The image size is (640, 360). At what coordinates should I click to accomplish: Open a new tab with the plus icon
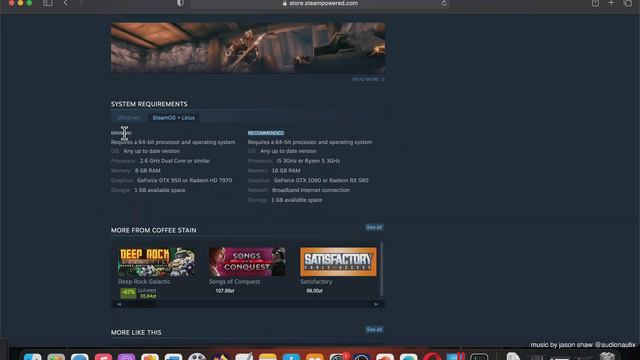pos(611,3)
